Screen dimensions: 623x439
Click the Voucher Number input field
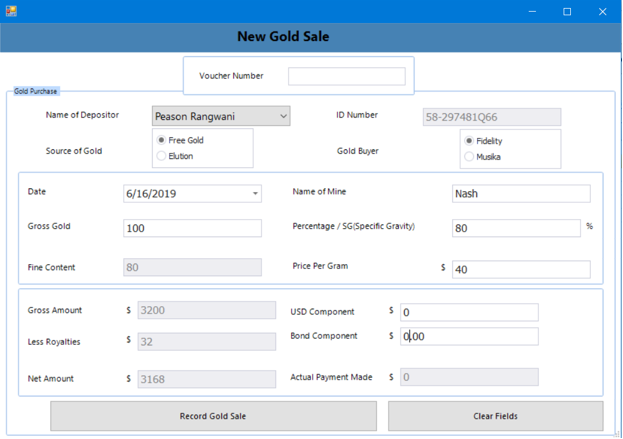click(346, 76)
